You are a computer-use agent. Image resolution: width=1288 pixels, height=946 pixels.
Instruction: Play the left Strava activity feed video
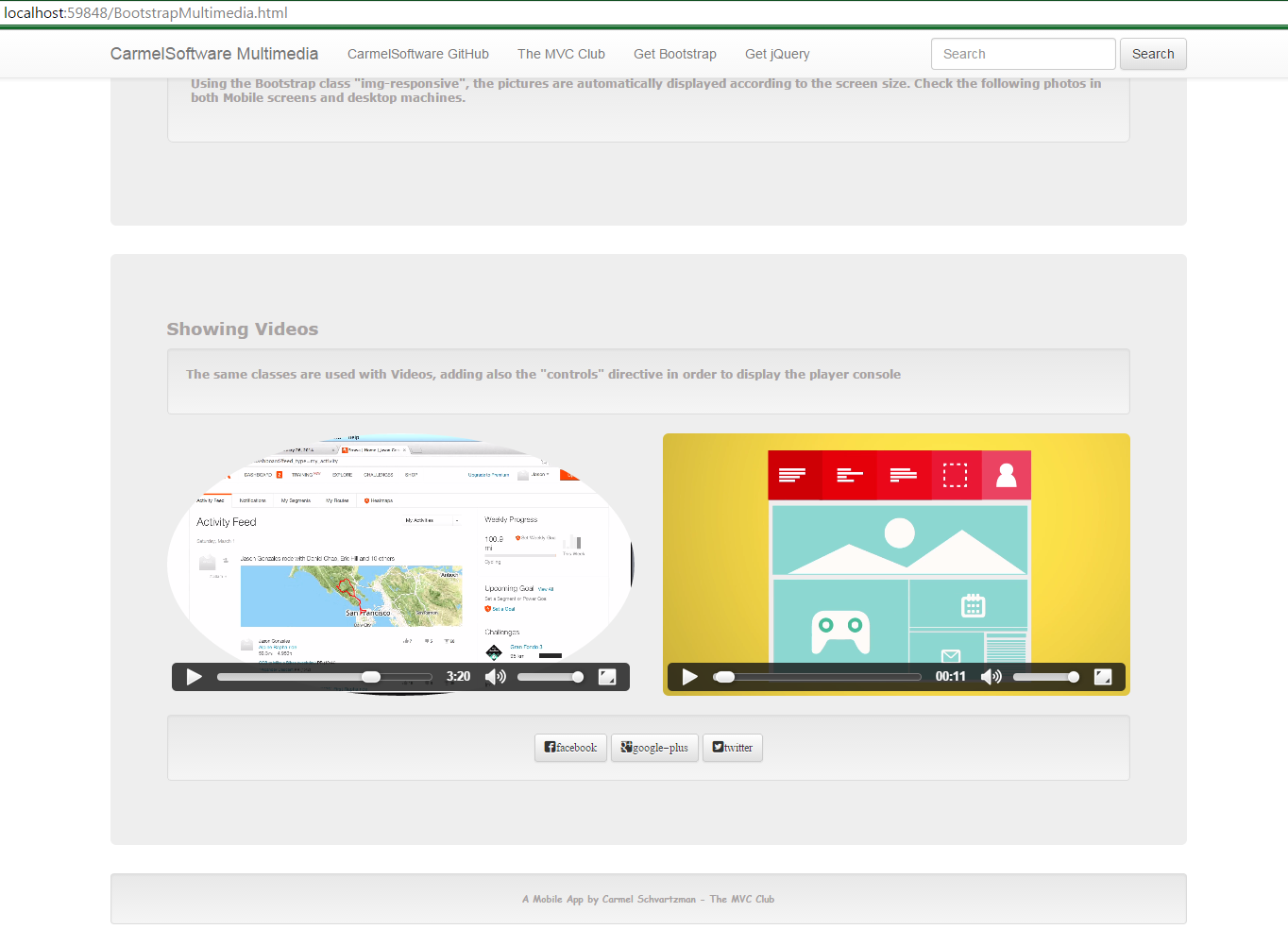tap(193, 676)
